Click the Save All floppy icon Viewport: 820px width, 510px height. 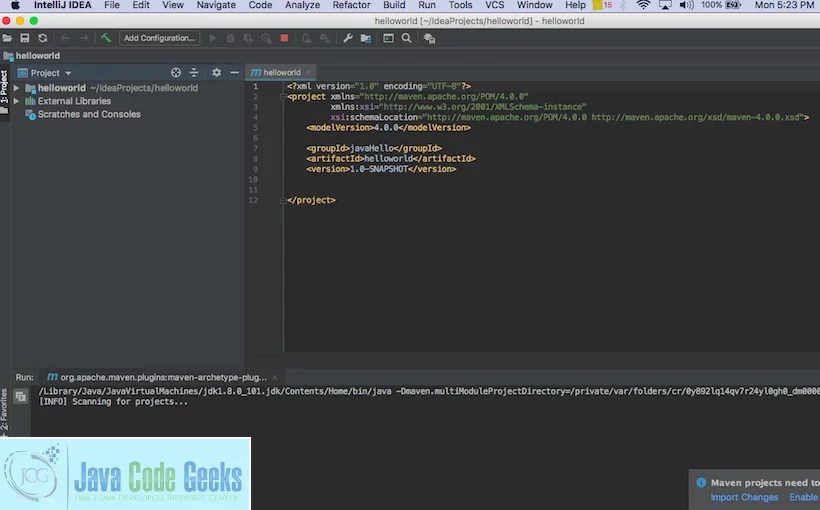point(25,38)
